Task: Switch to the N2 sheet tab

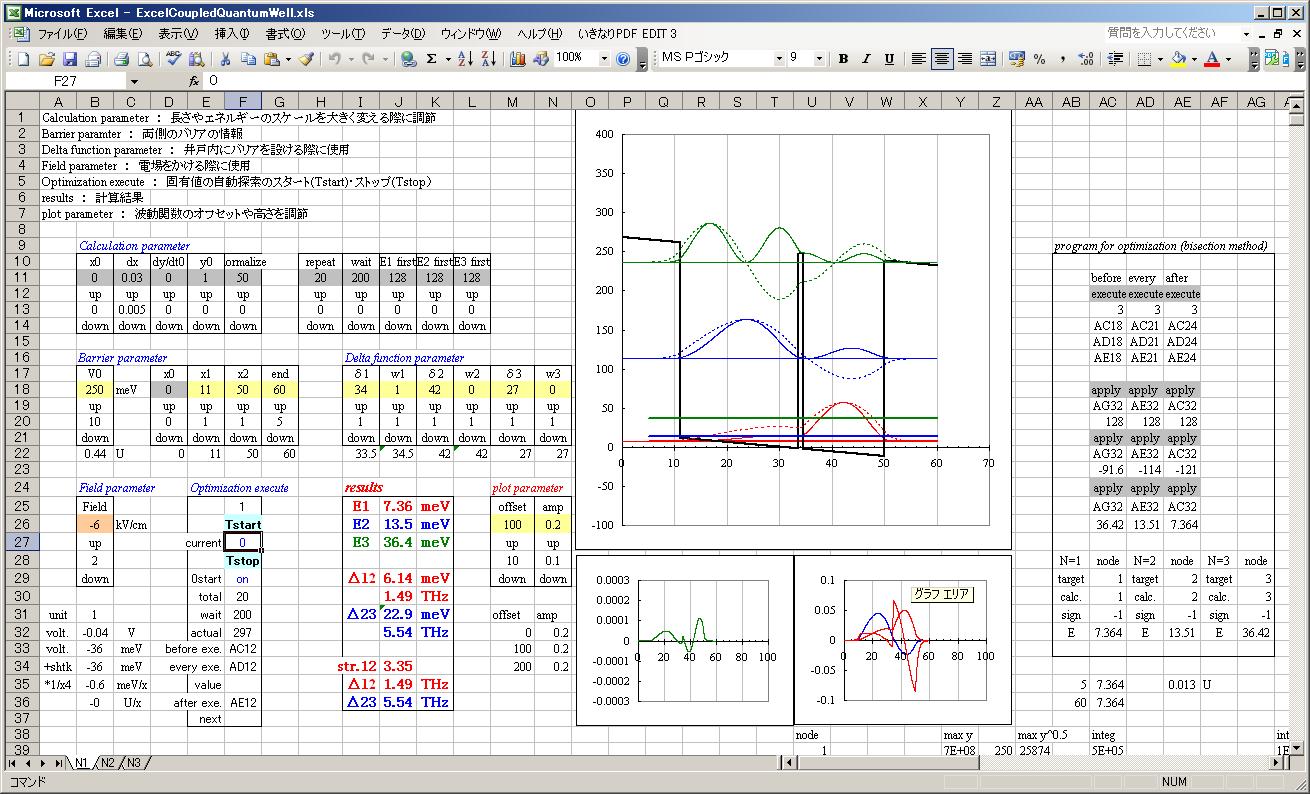Action: click(x=108, y=763)
